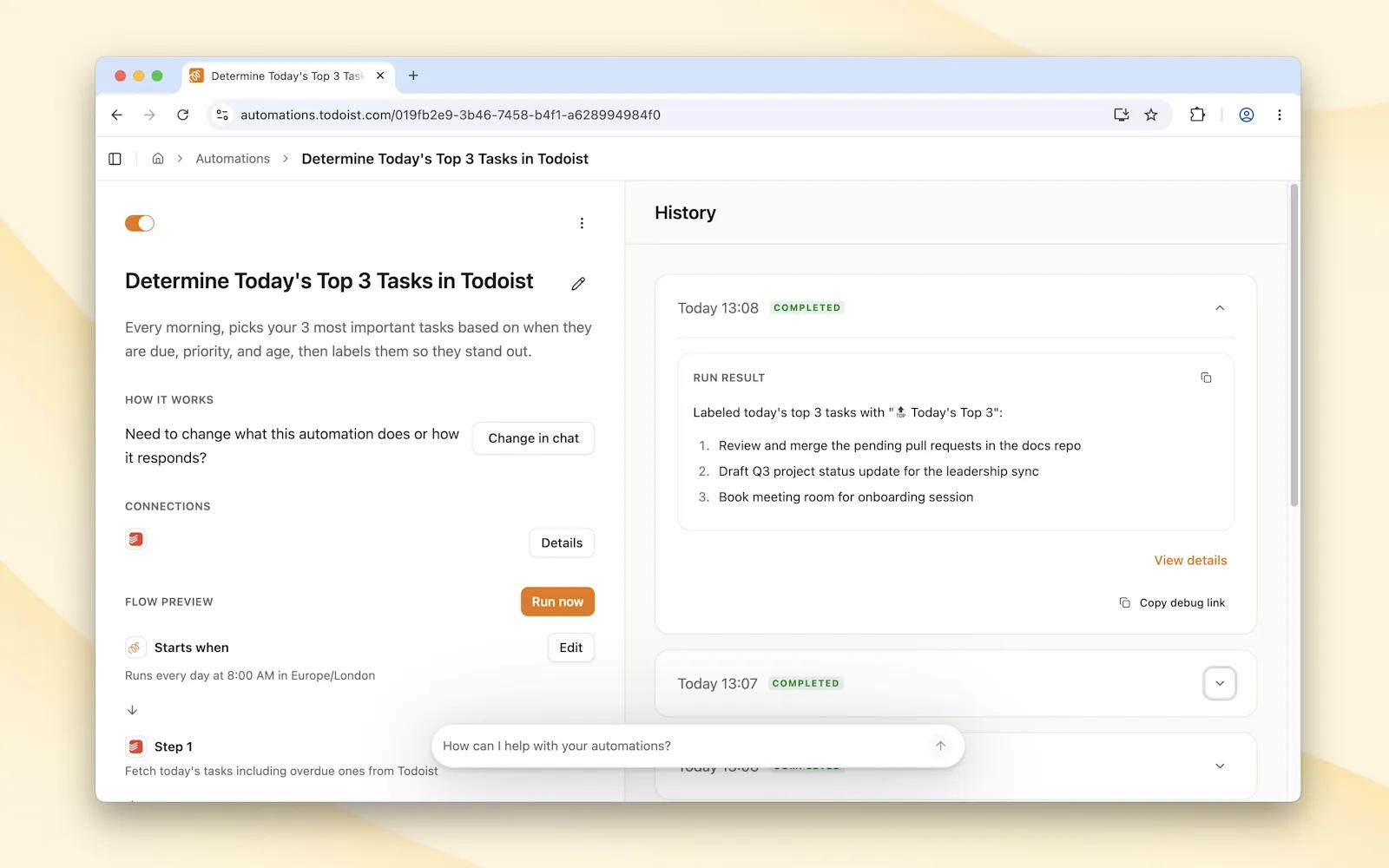Expand the Today 13:07 run entry
The width and height of the screenshot is (1389, 868).
point(1220,683)
